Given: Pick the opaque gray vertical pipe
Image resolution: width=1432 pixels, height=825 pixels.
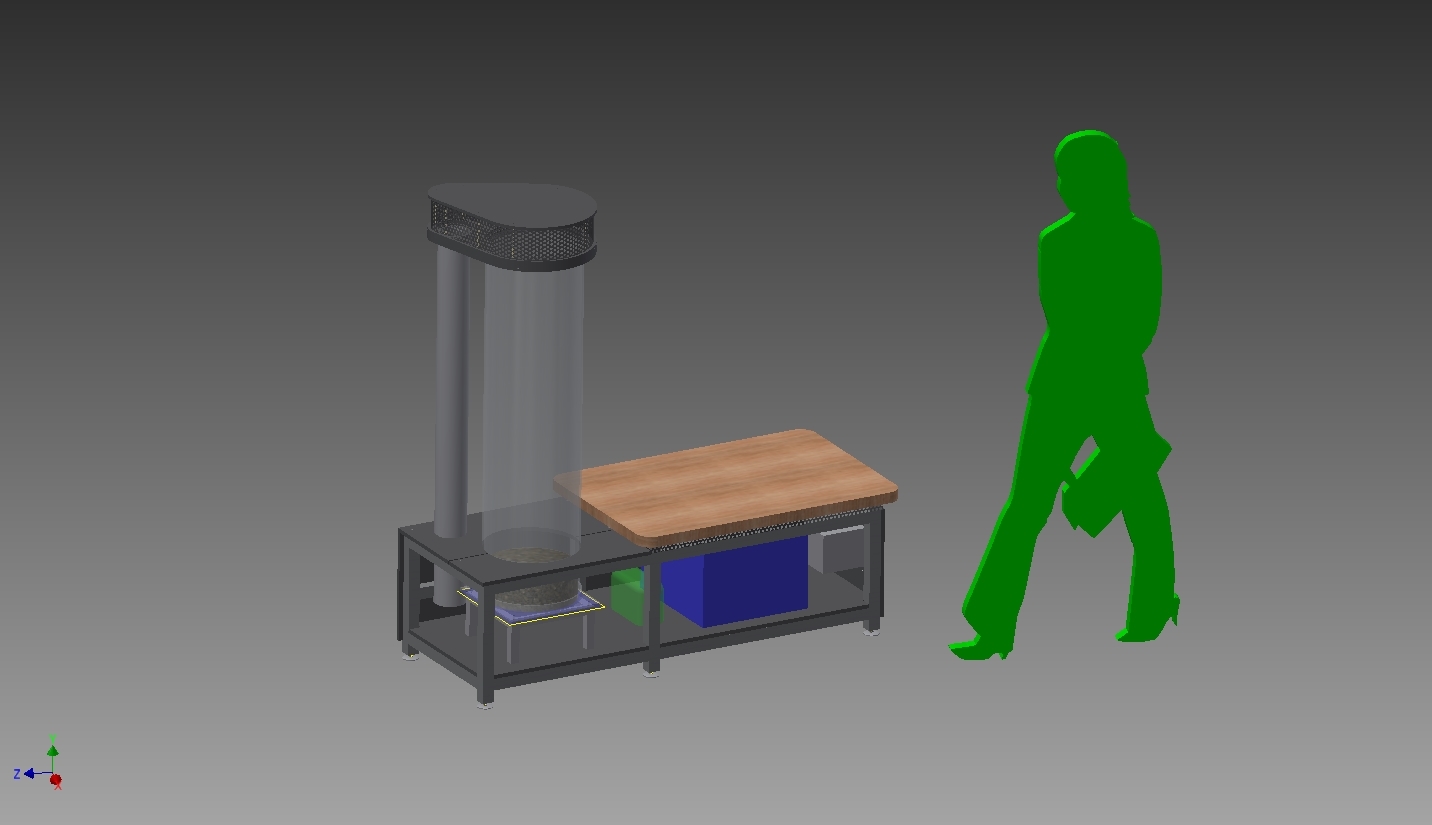Looking at the screenshot, I should (452, 400).
